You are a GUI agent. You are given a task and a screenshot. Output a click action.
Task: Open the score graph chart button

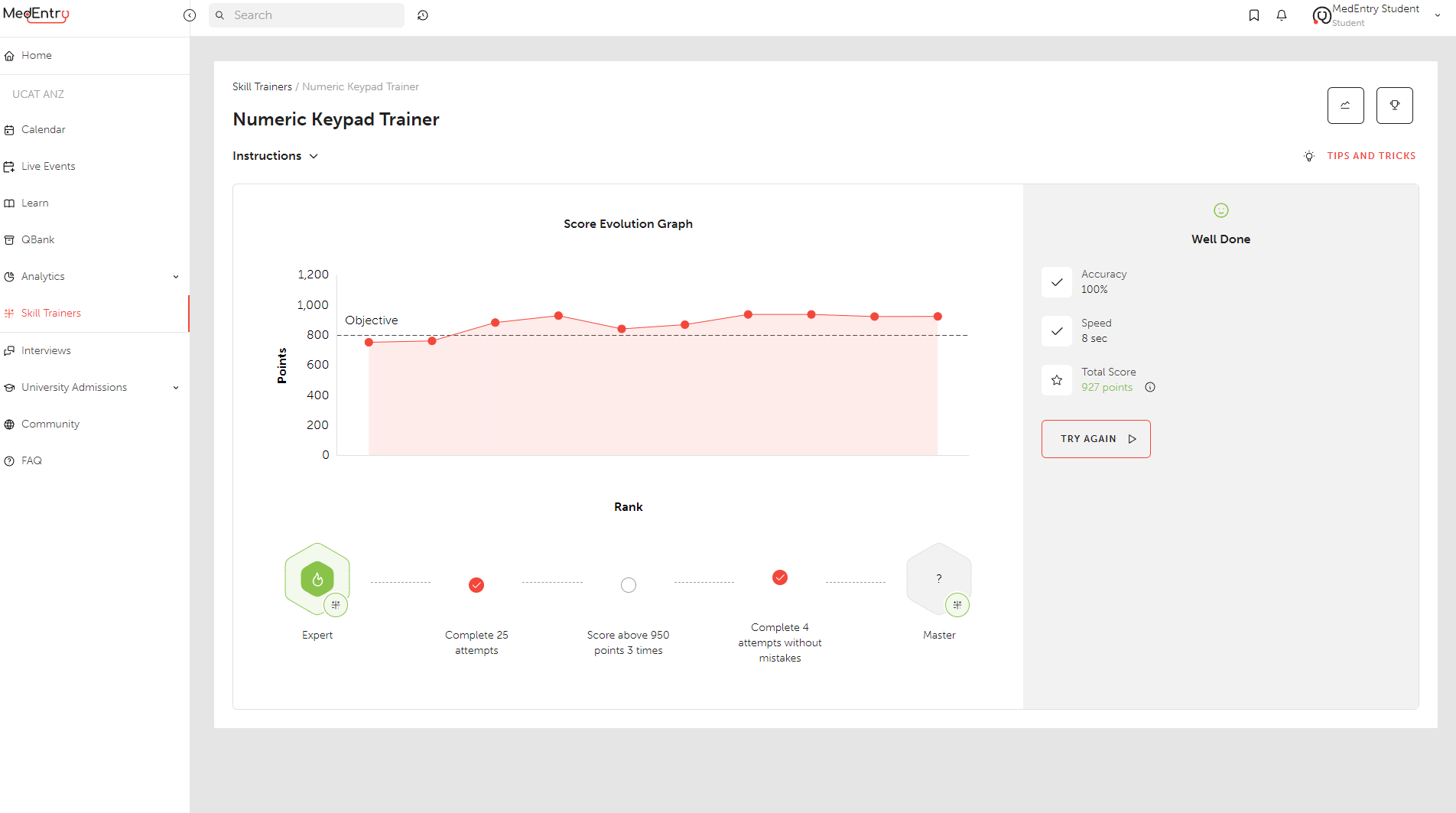click(1345, 106)
